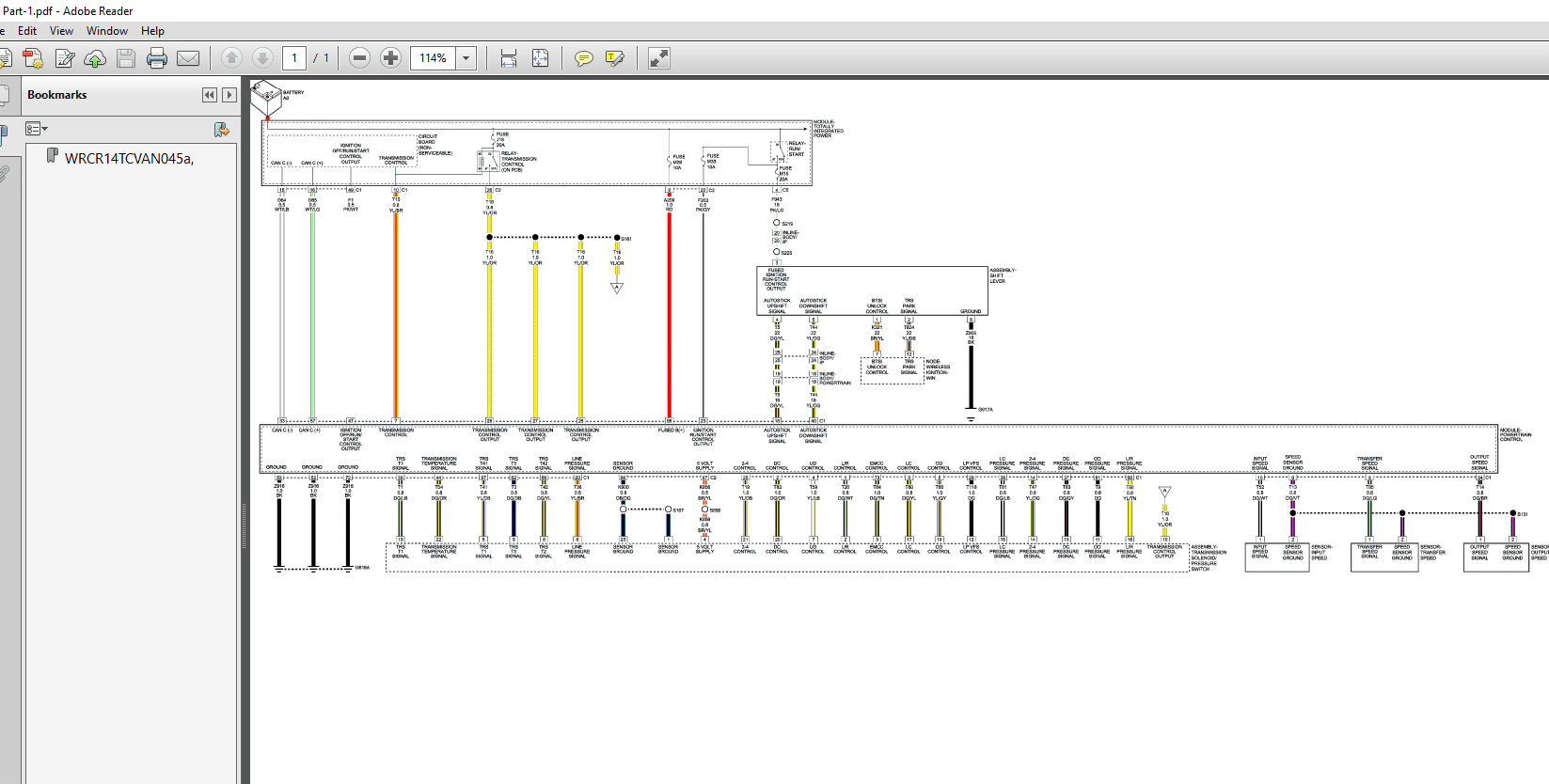Select the WRCR14TCVAN045a bookmark
Screen dimensions: 1549x784
129,158
